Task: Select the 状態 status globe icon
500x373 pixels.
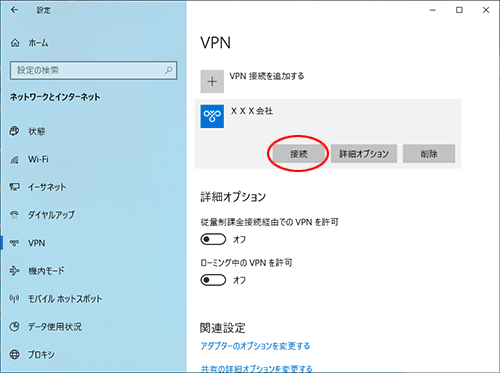Action: 14,131
